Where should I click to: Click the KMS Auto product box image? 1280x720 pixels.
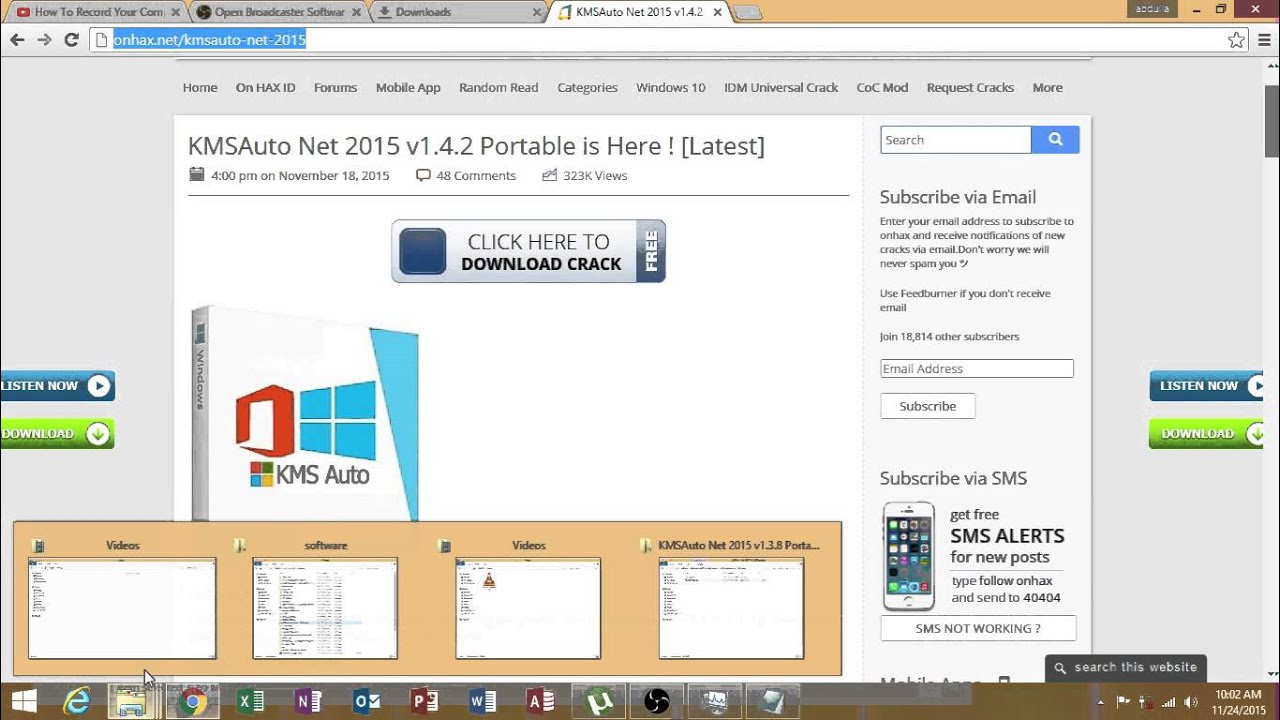pyautogui.click(x=305, y=415)
